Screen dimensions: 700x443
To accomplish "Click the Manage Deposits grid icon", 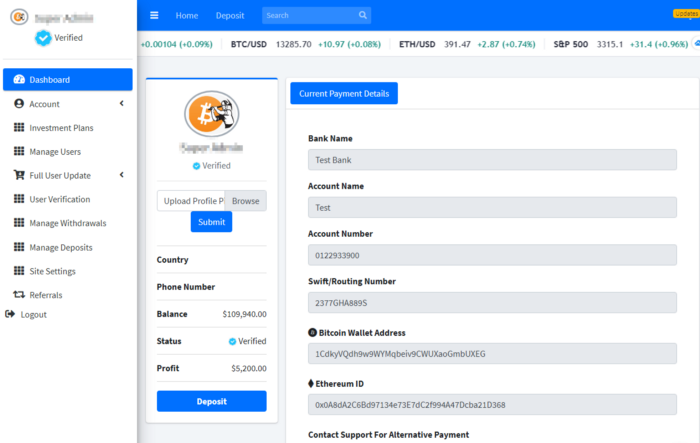I will pos(19,247).
